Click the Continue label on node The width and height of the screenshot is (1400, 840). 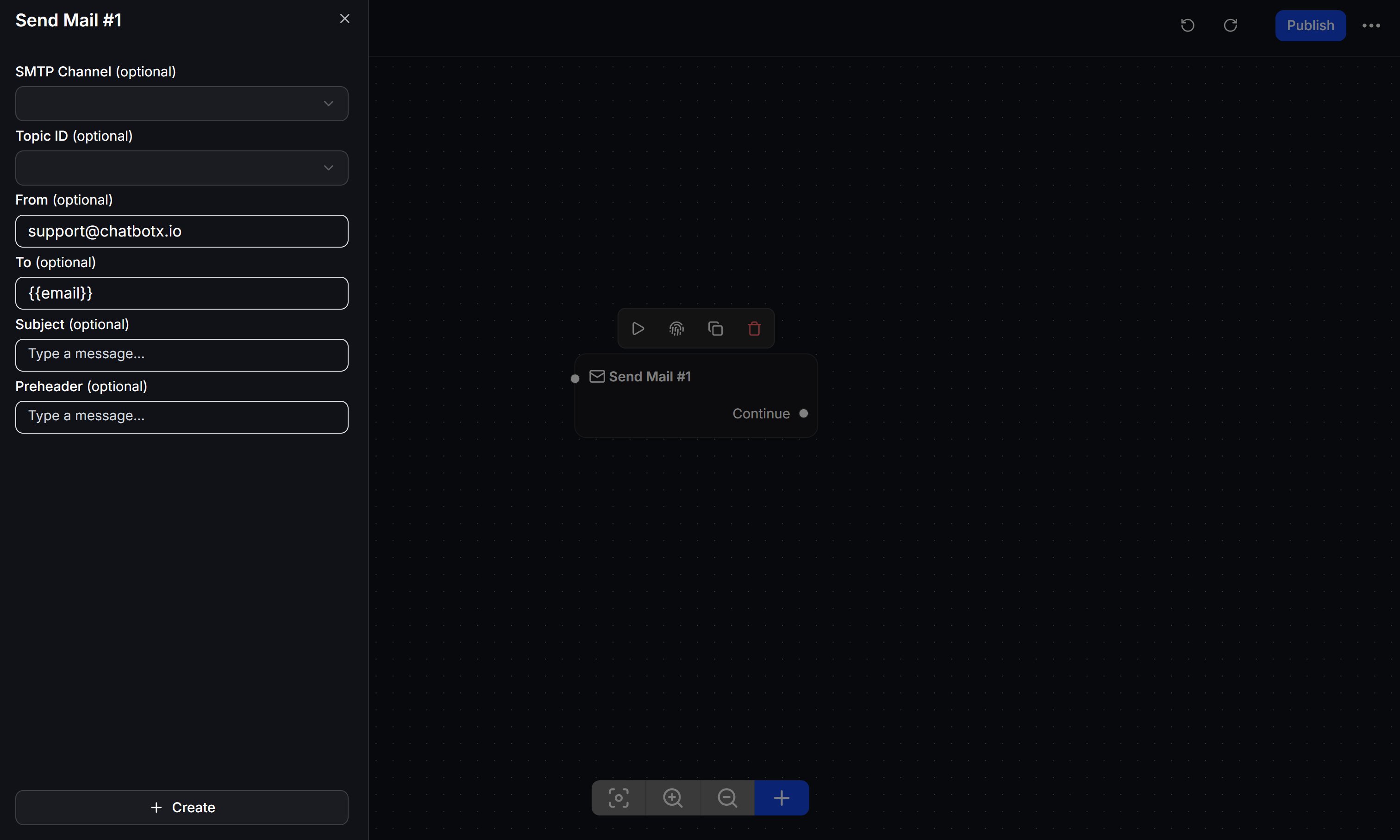click(x=761, y=414)
